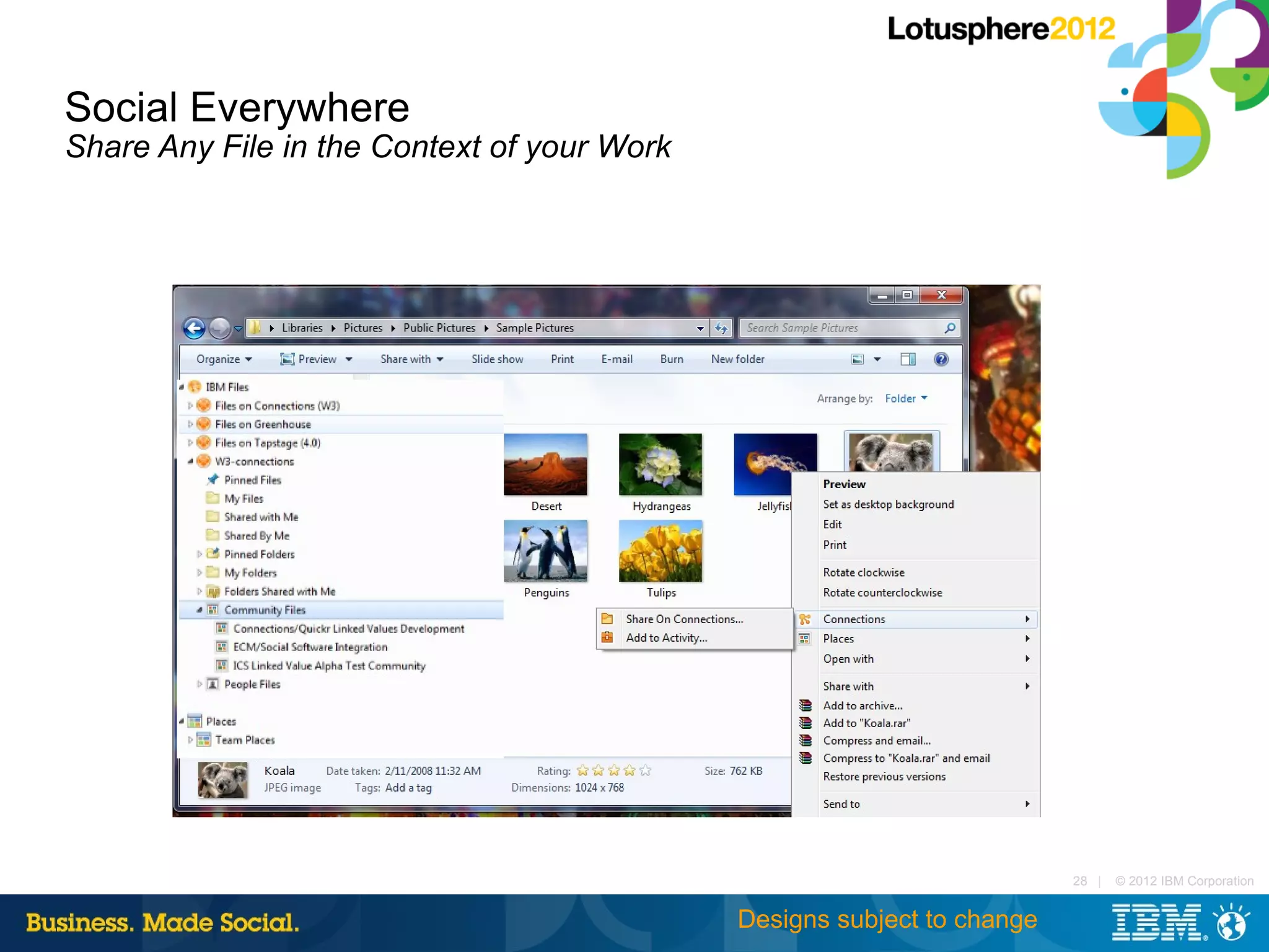Image resolution: width=1269 pixels, height=952 pixels.
Task: Select the Penguins picture thumbnail
Action: (x=545, y=551)
